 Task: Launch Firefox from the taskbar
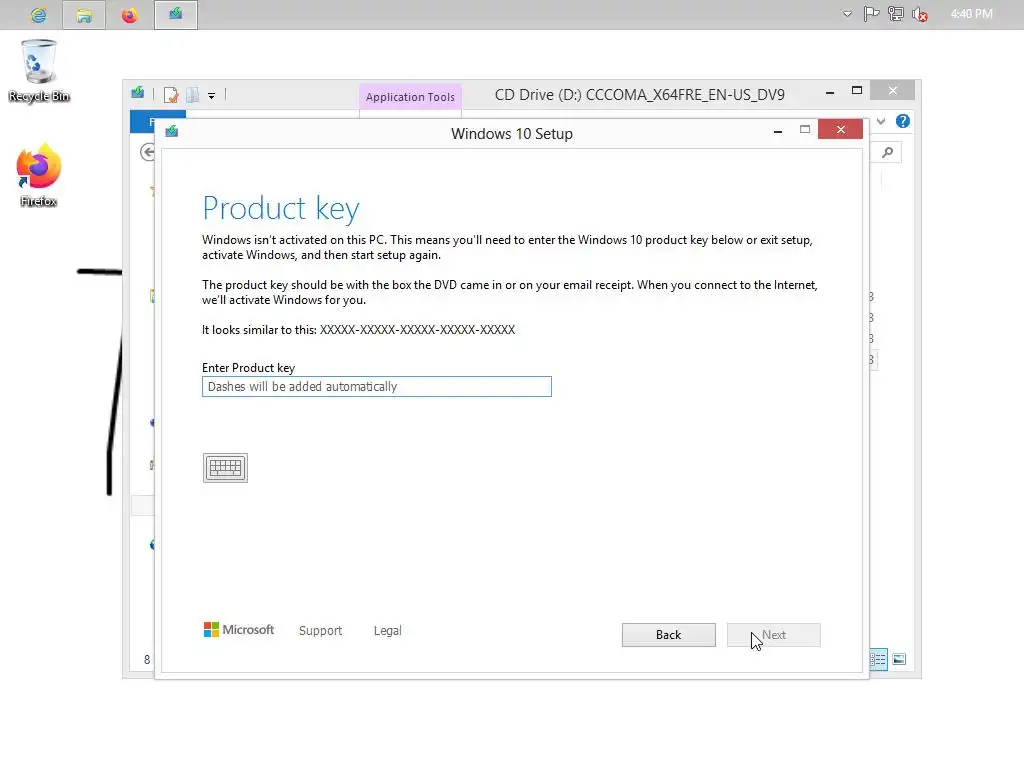tap(129, 15)
